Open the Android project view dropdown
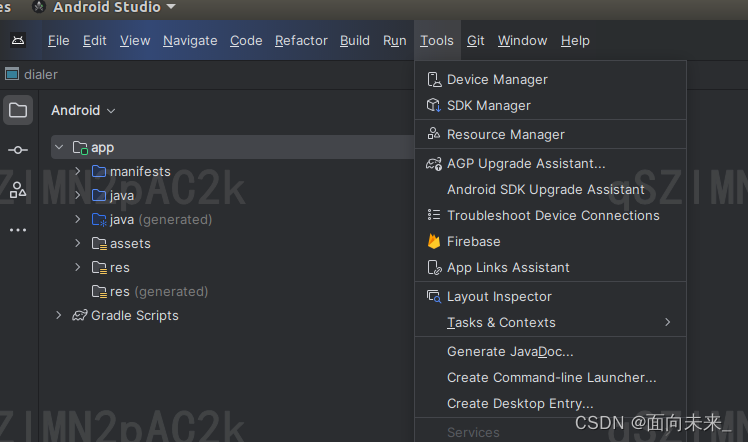The width and height of the screenshot is (748, 442). [x=83, y=111]
